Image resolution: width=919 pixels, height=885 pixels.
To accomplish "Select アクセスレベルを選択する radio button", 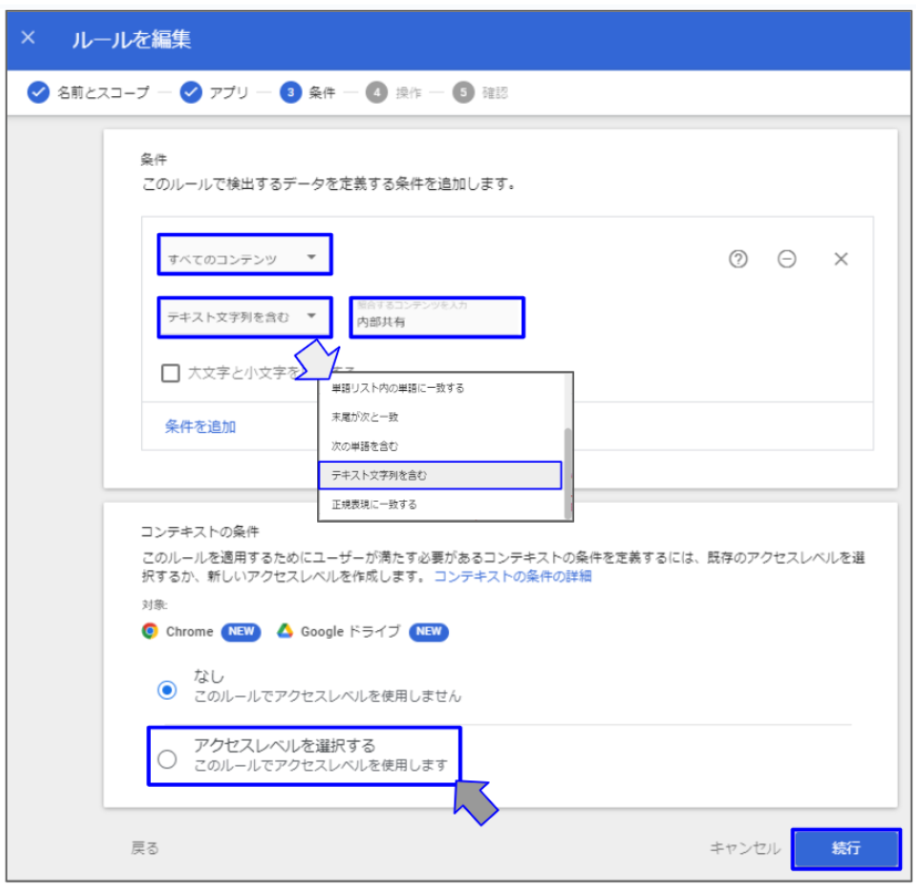I will pos(167,759).
